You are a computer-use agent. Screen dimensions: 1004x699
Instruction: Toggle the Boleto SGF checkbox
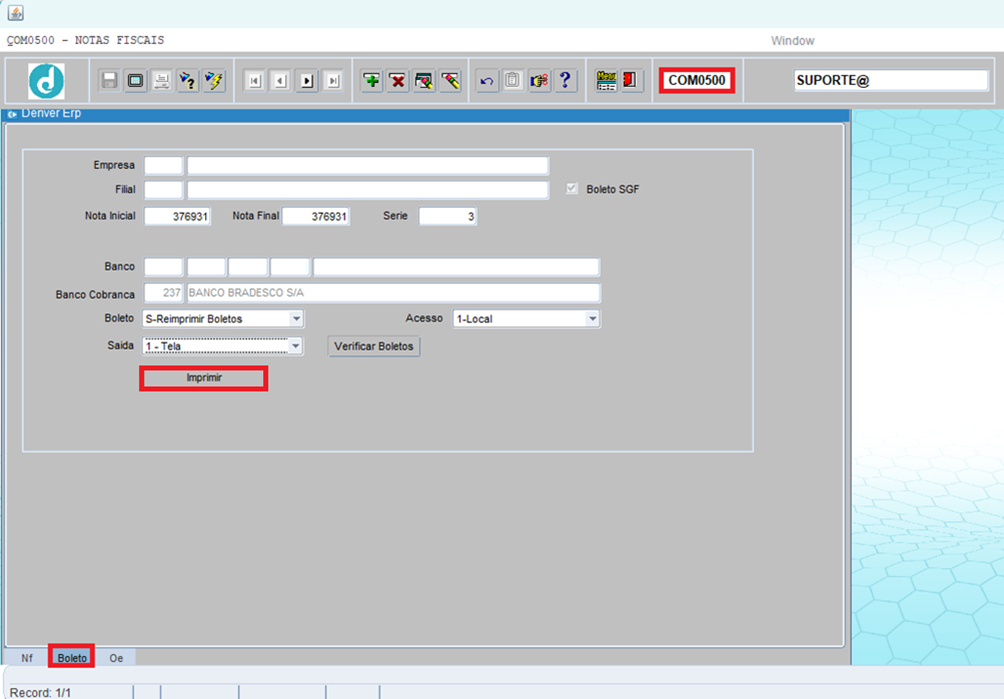point(572,189)
